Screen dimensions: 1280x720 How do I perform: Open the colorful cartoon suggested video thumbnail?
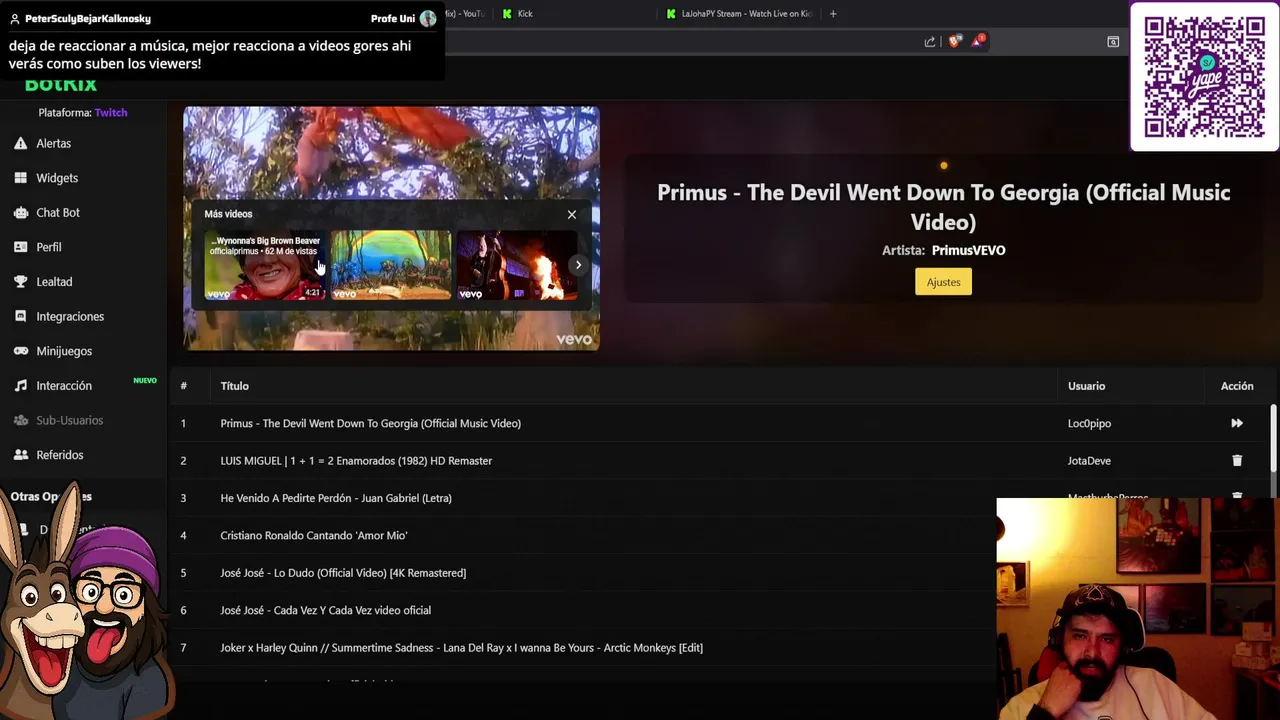point(391,265)
